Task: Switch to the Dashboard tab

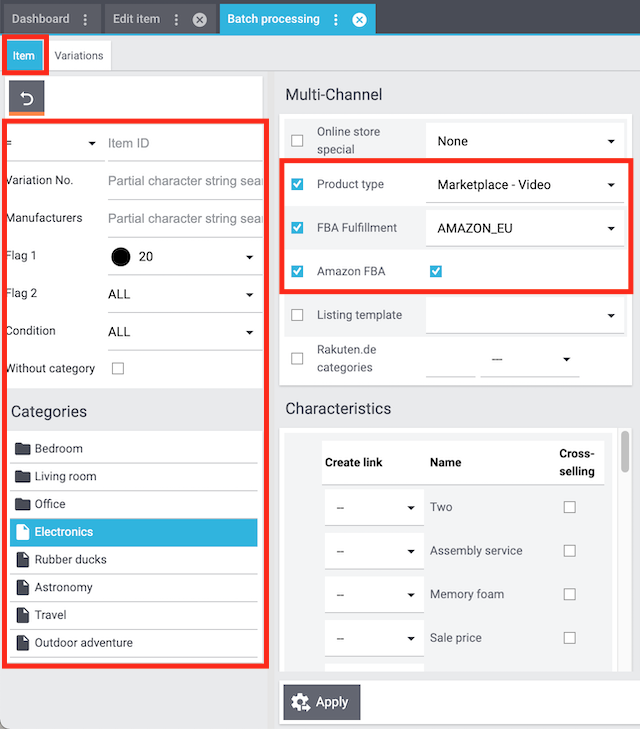Action: [41, 19]
